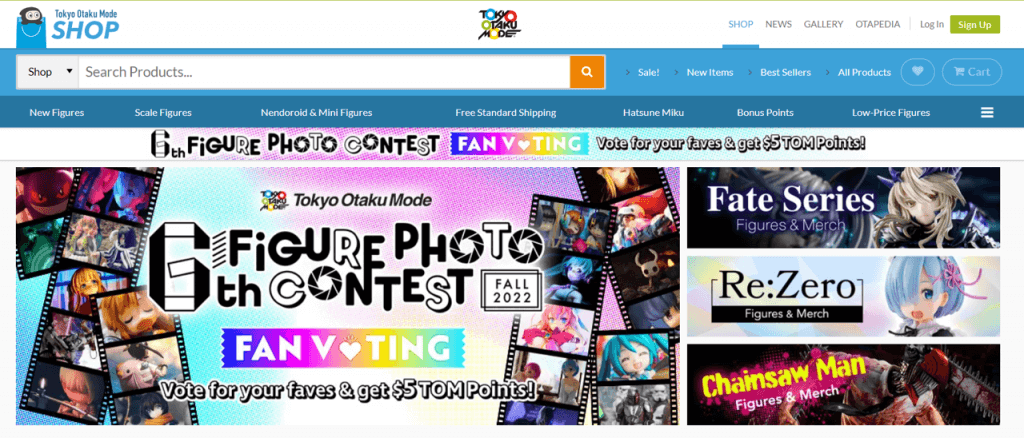Open the Fate Series figures banner
The height and width of the screenshot is (438, 1024).
click(x=843, y=208)
